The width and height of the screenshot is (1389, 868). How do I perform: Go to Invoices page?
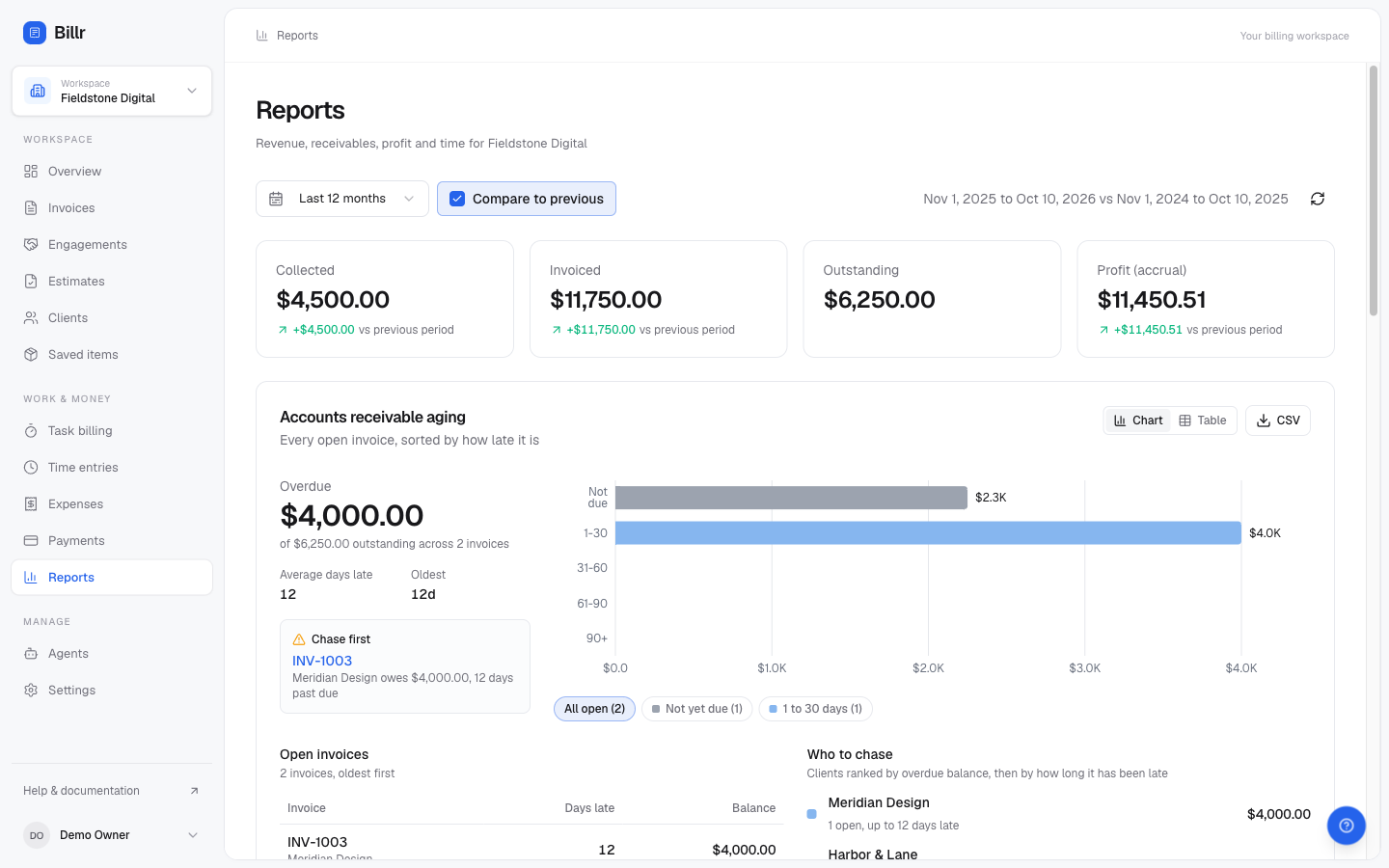[112, 208]
